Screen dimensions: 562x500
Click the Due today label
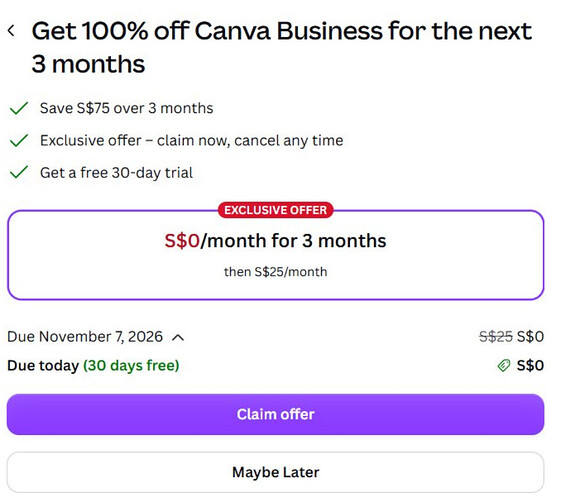(x=43, y=366)
